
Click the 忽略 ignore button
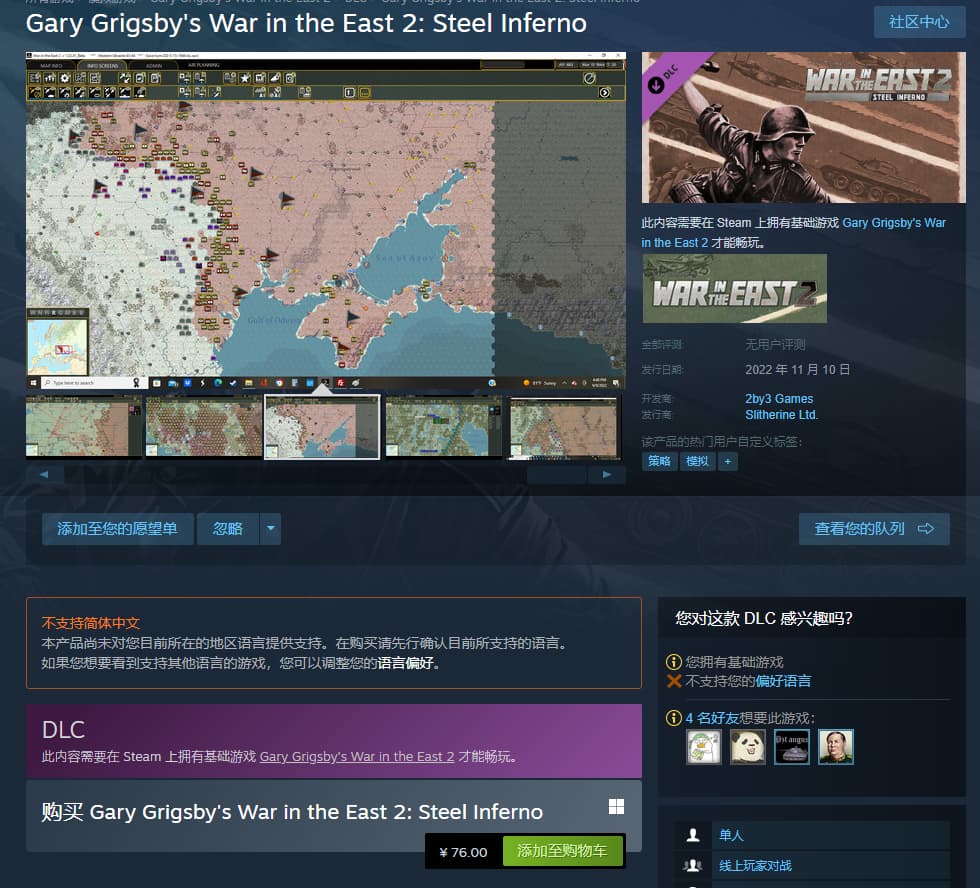click(x=228, y=529)
